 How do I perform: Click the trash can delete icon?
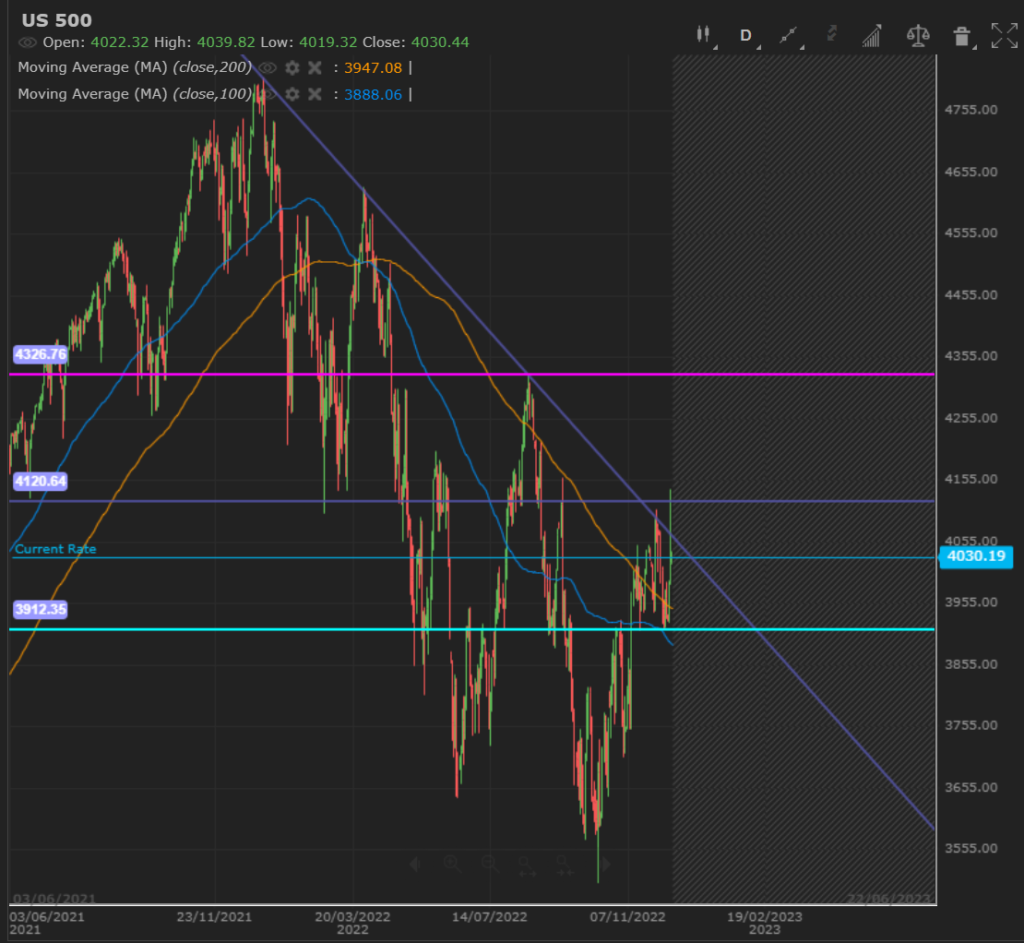click(961, 37)
